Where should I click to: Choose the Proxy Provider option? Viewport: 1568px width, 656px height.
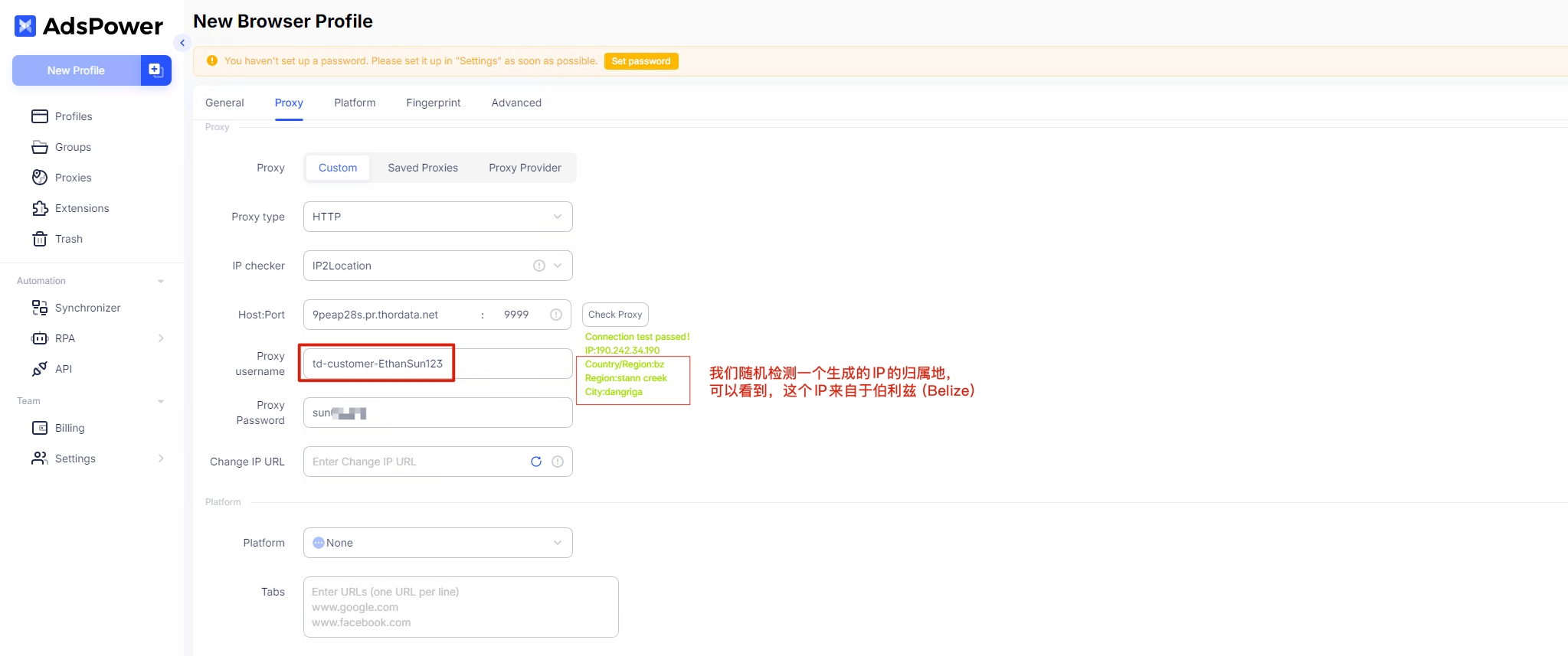click(x=525, y=168)
